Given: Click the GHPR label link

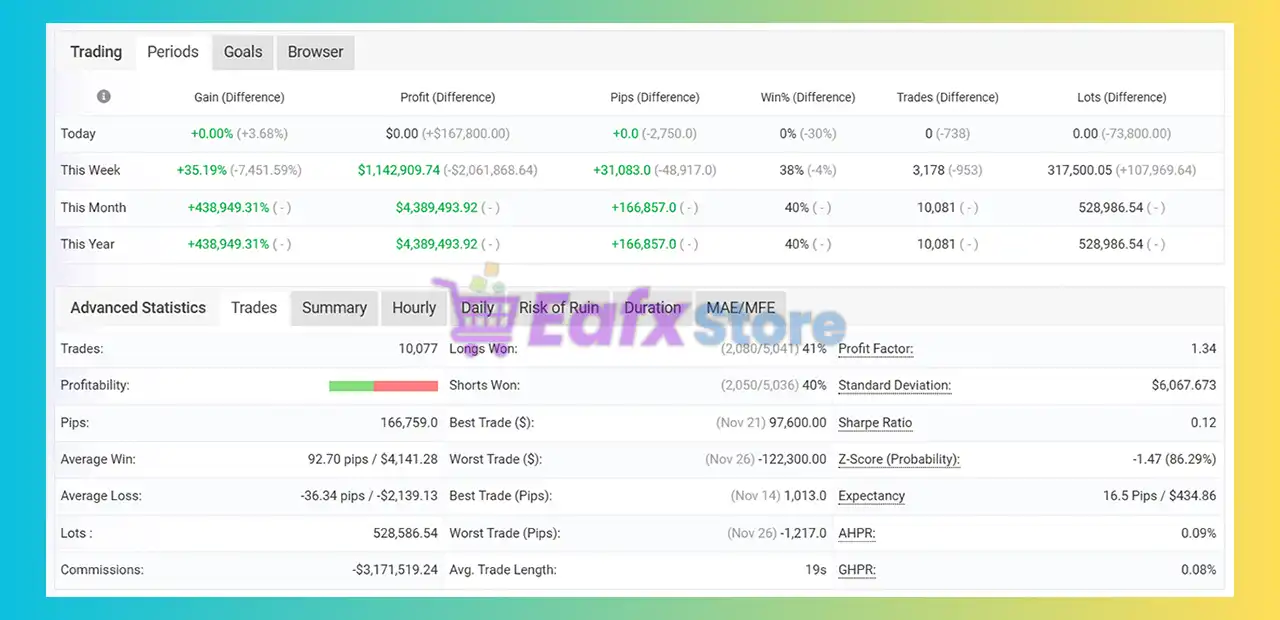Looking at the screenshot, I should tap(856, 570).
